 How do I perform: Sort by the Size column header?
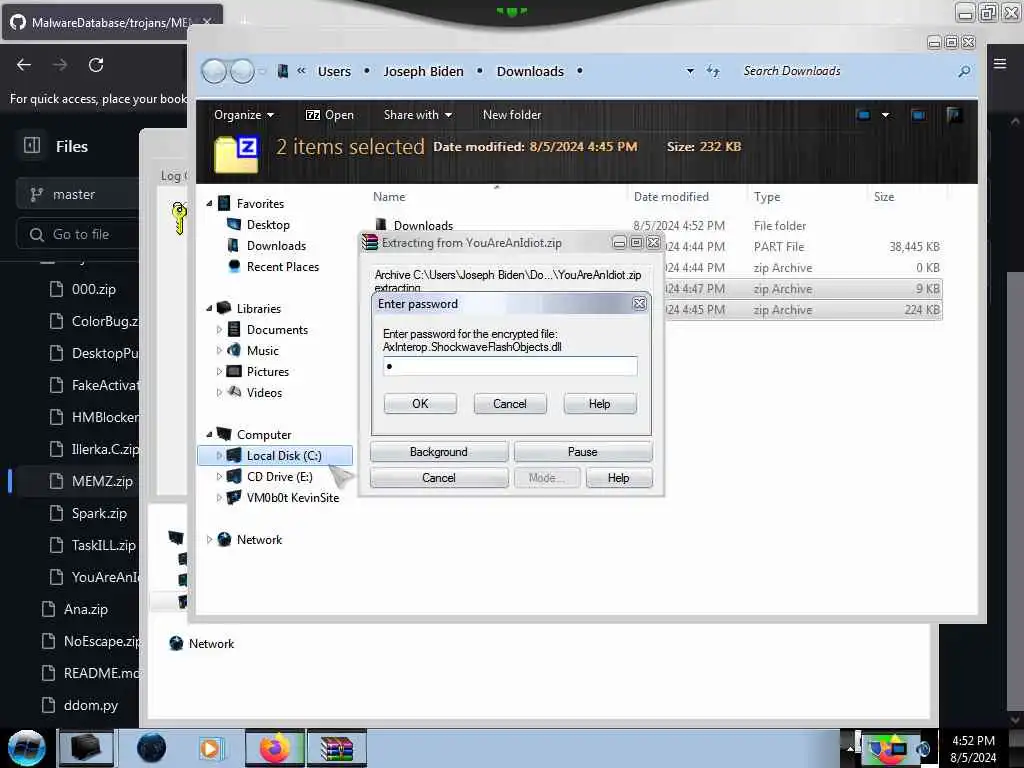[x=884, y=197]
